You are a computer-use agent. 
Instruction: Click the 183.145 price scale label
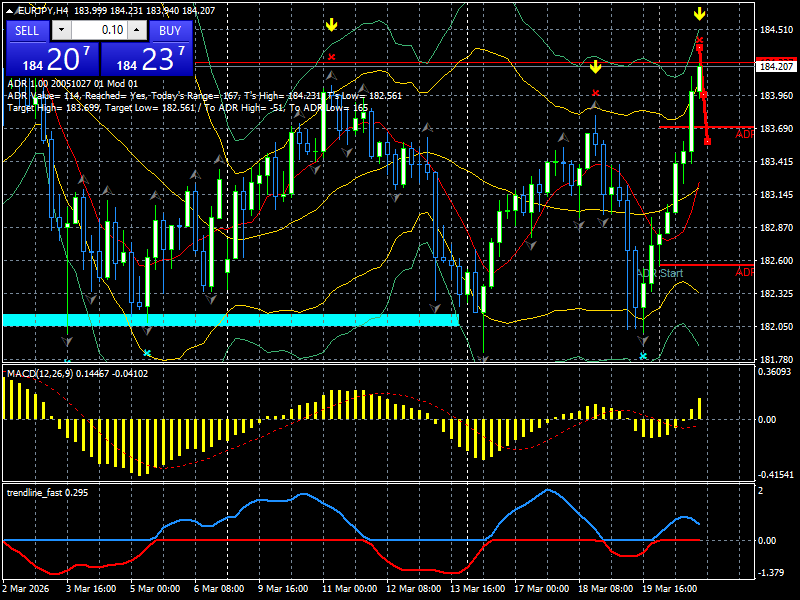[776, 194]
